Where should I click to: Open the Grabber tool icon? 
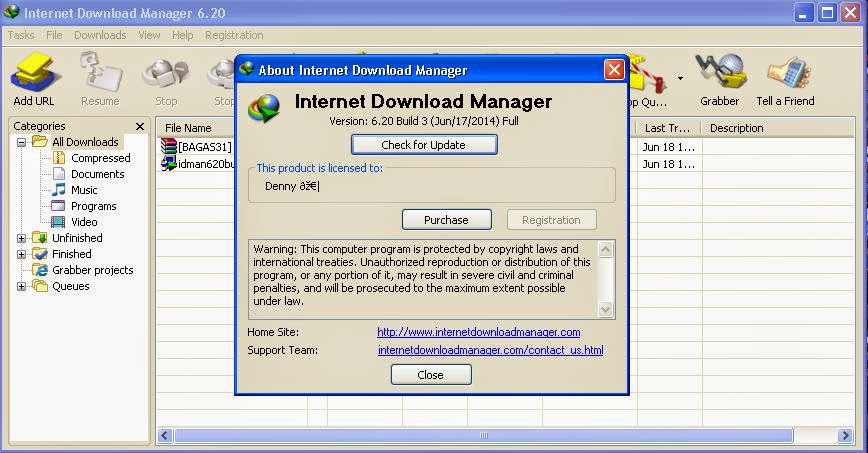pos(719,79)
